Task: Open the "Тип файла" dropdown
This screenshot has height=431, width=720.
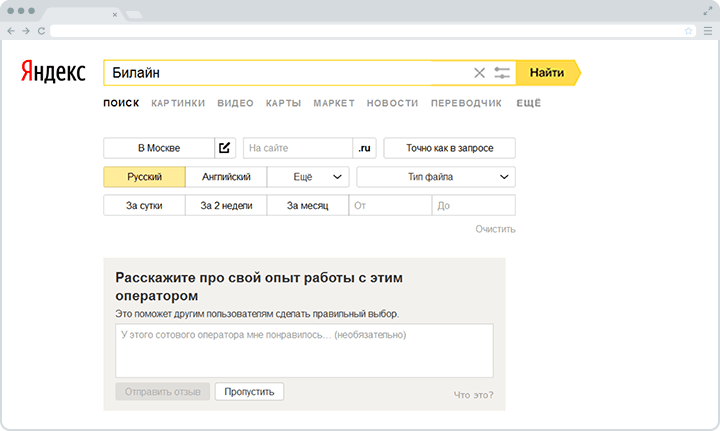Action: tap(436, 177)
